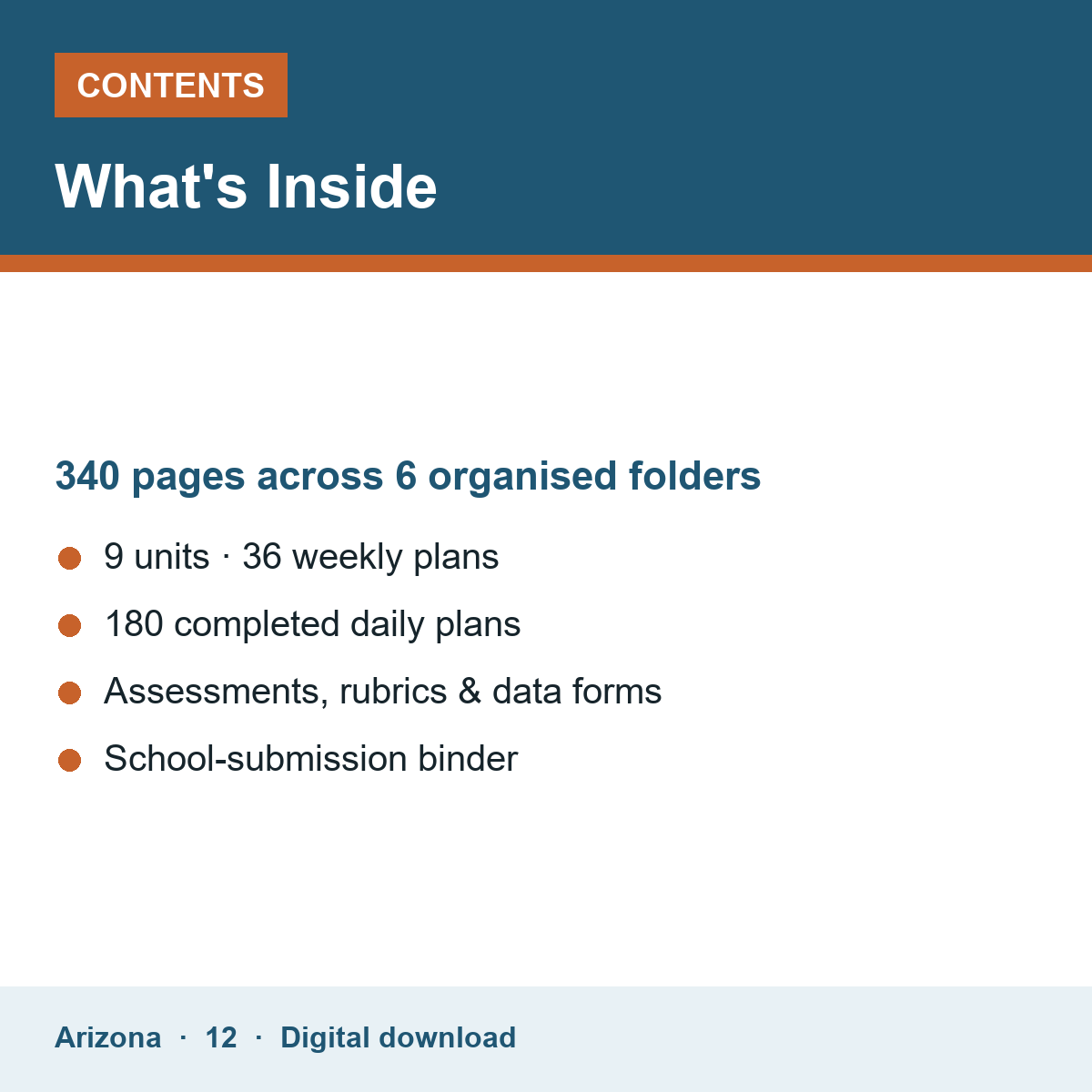The height and width of the screenshot is (1092, 1092).
Task: Click the 340 pages across 6 organised folders subheading
Action: click(408, 476)
